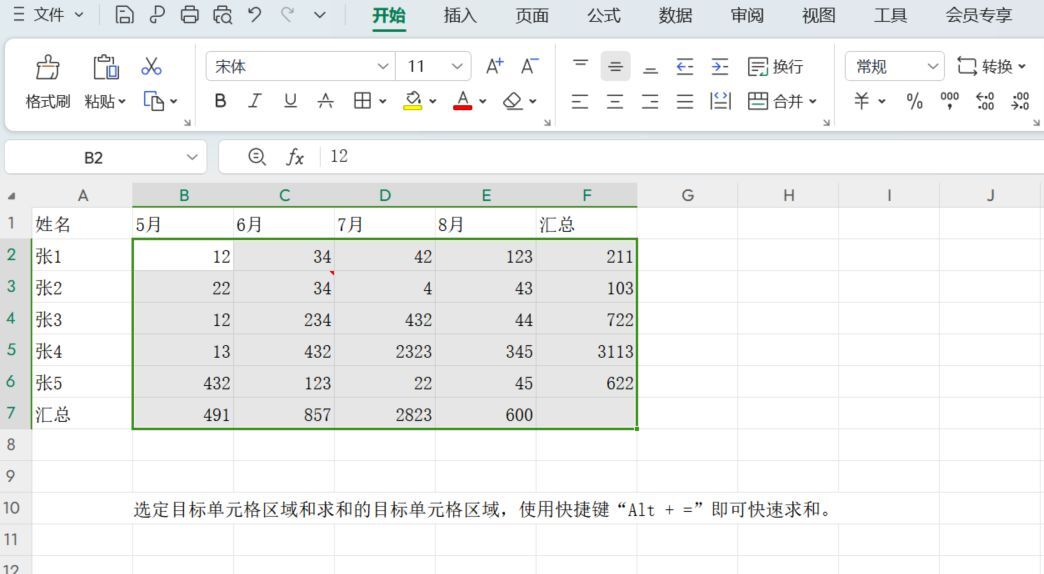Viewport: 1044px width, 574px height.
Task: Increase indent icon
Action: click(720, 66)
